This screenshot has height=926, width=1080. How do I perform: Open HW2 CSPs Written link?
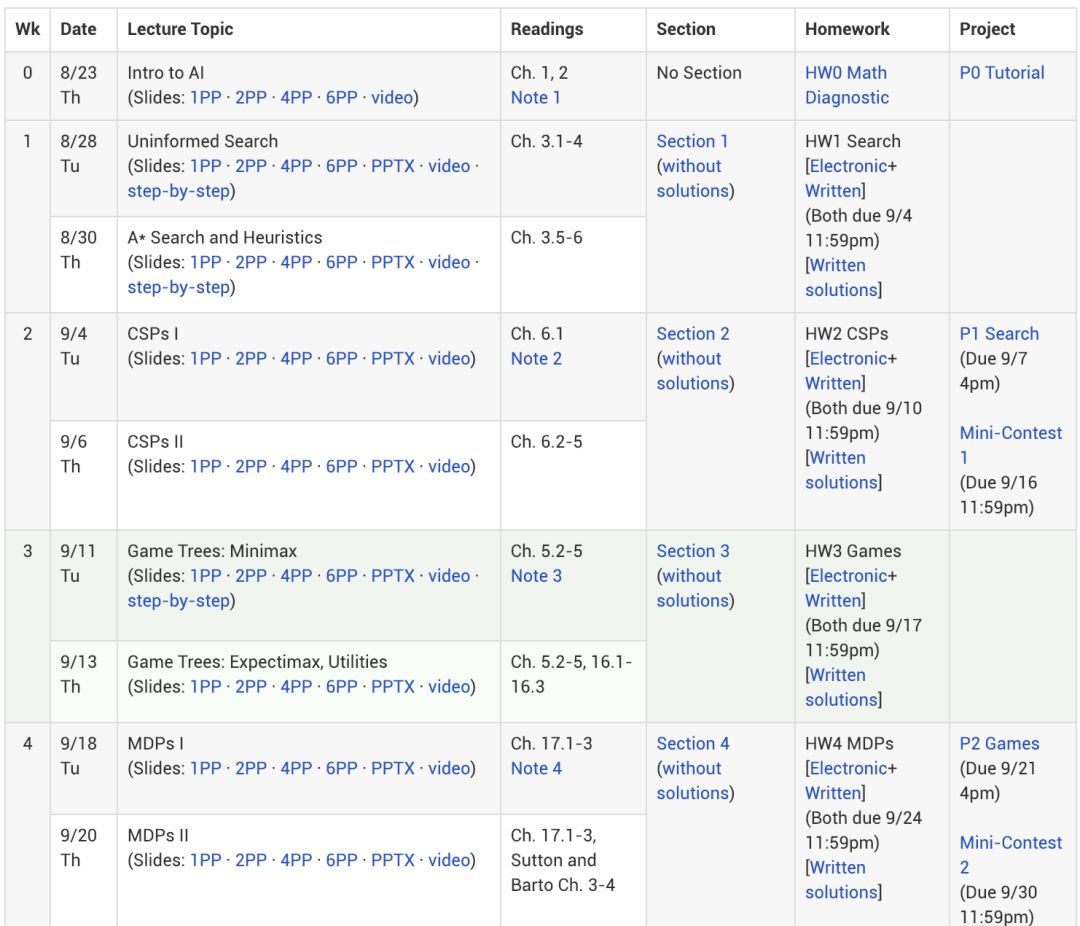(x=833, y=383)
